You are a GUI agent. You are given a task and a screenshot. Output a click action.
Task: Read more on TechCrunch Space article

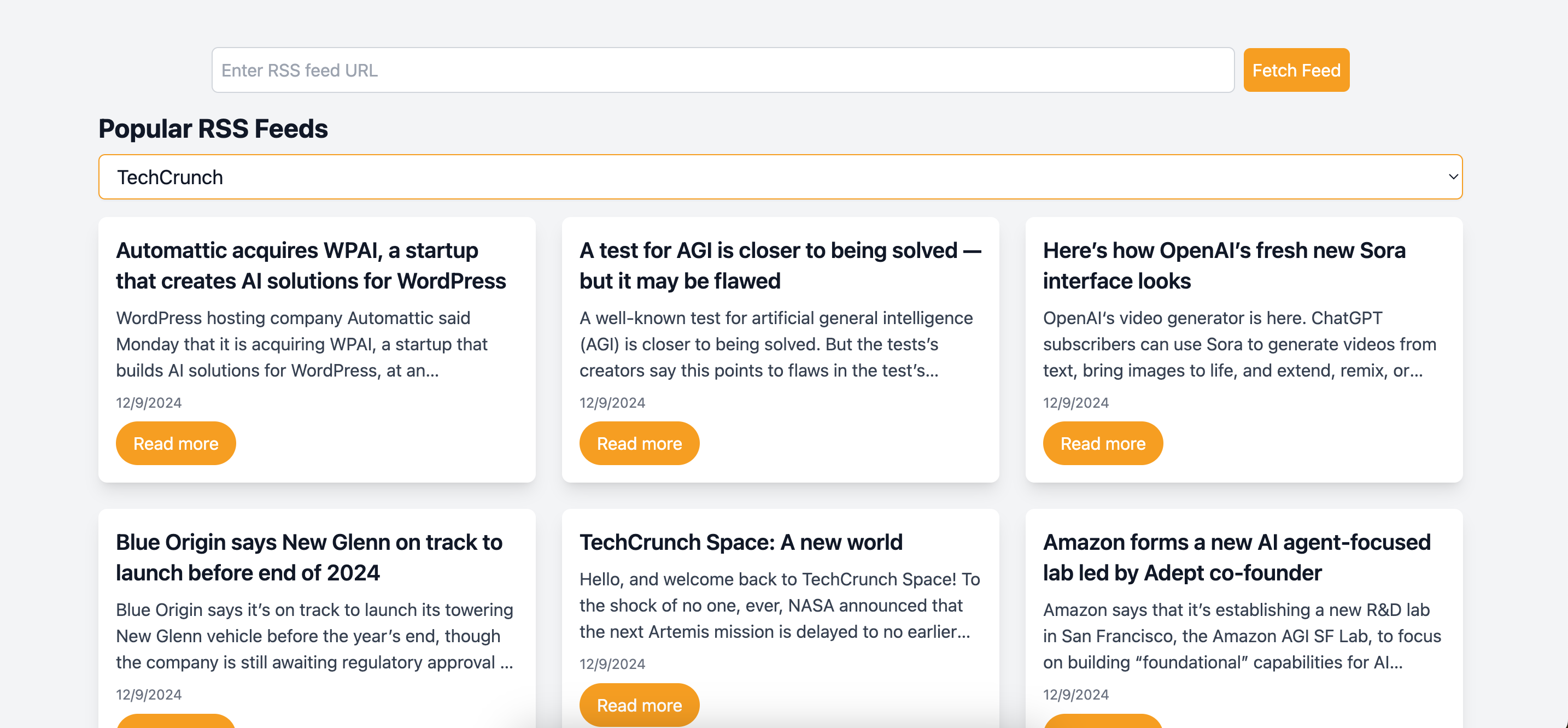pyautogui.click(x=639, y=704)
